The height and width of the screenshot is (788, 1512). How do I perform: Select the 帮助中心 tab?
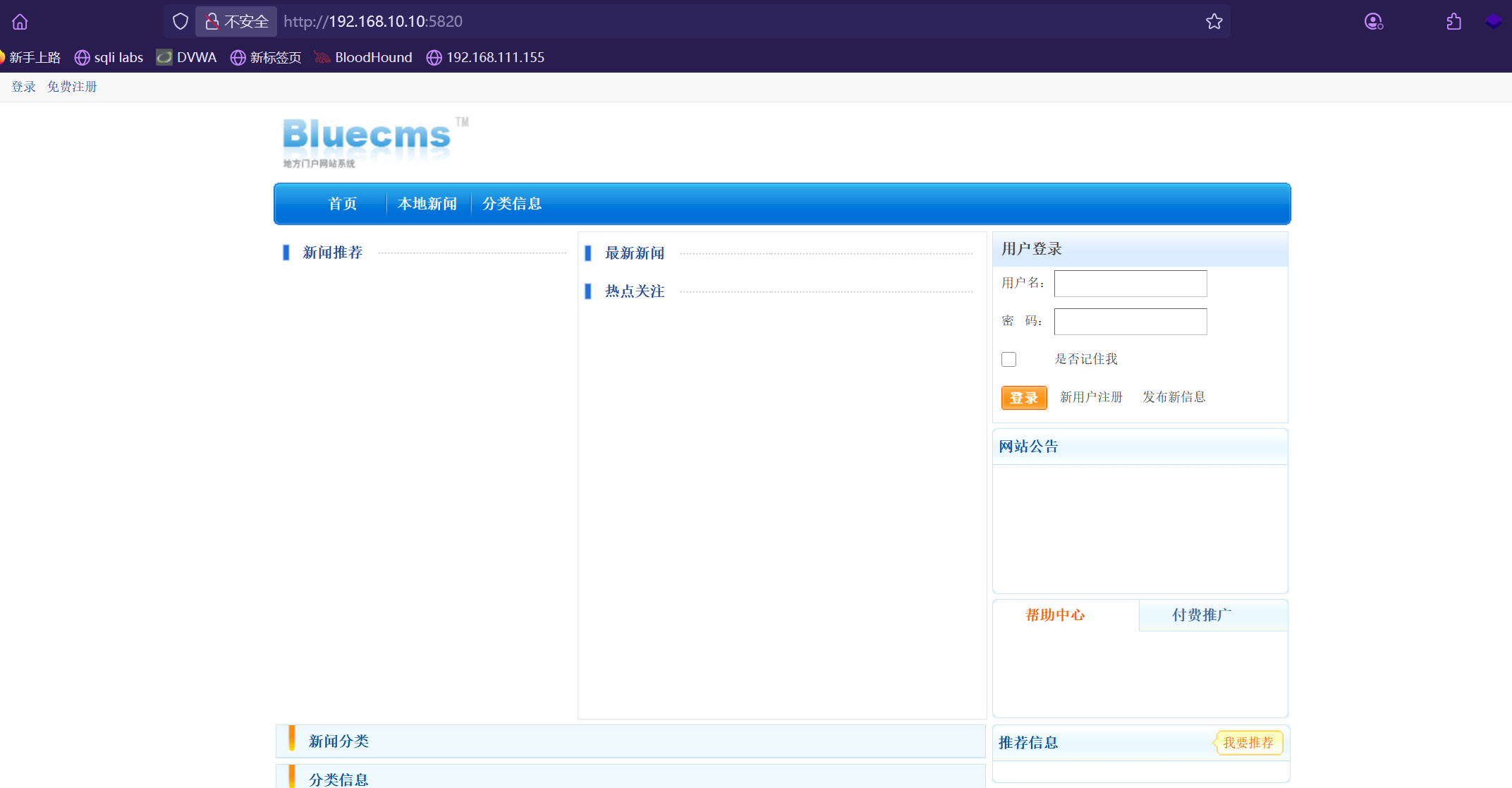[1055, 615]
